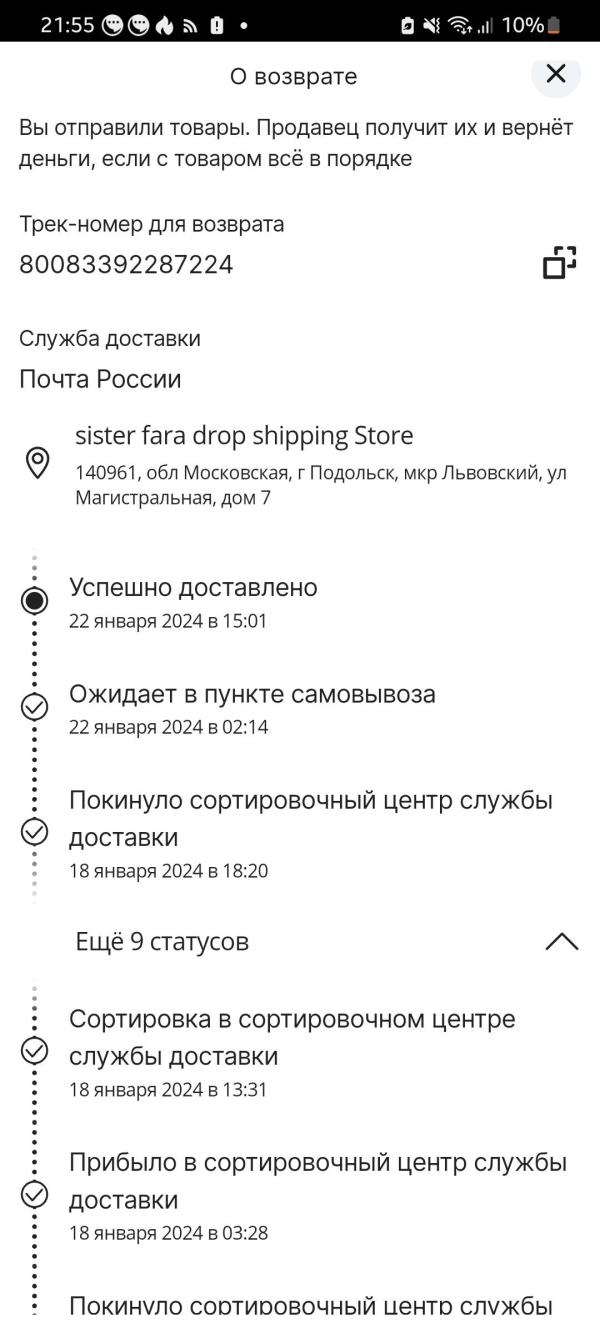The width and height of the screenshot is (600, 1332).
Task: Open the 'sister fara drop shipping Store' name
Action: click(x=244, y=437)
